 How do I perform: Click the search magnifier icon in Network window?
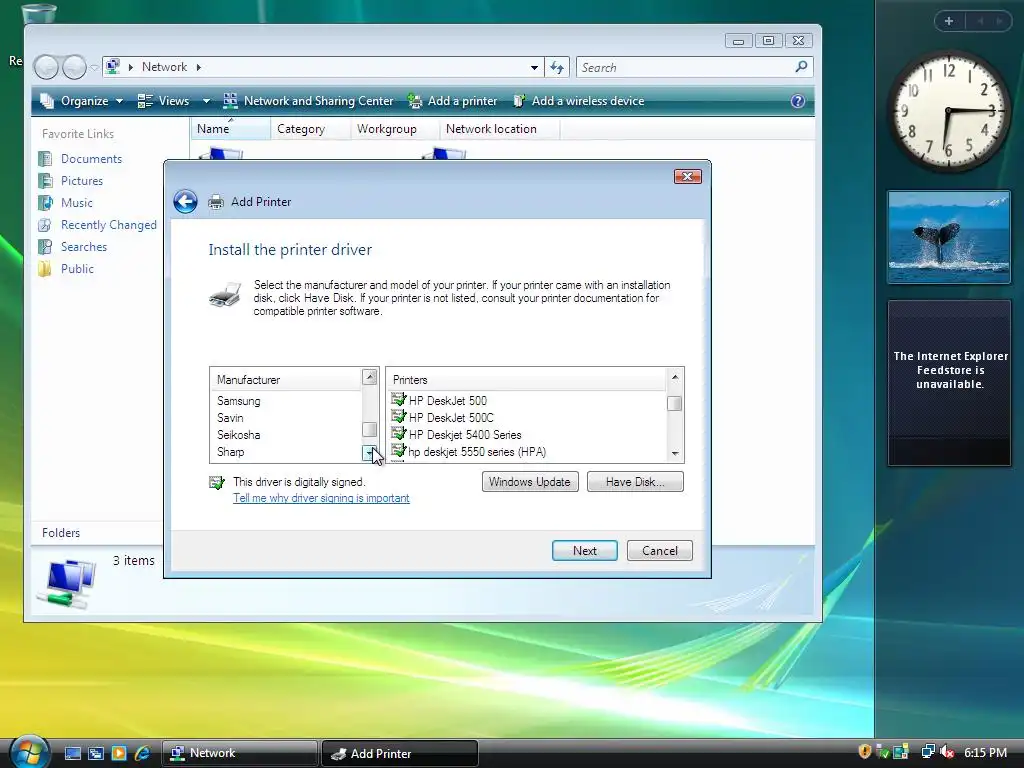coord(801,67)
